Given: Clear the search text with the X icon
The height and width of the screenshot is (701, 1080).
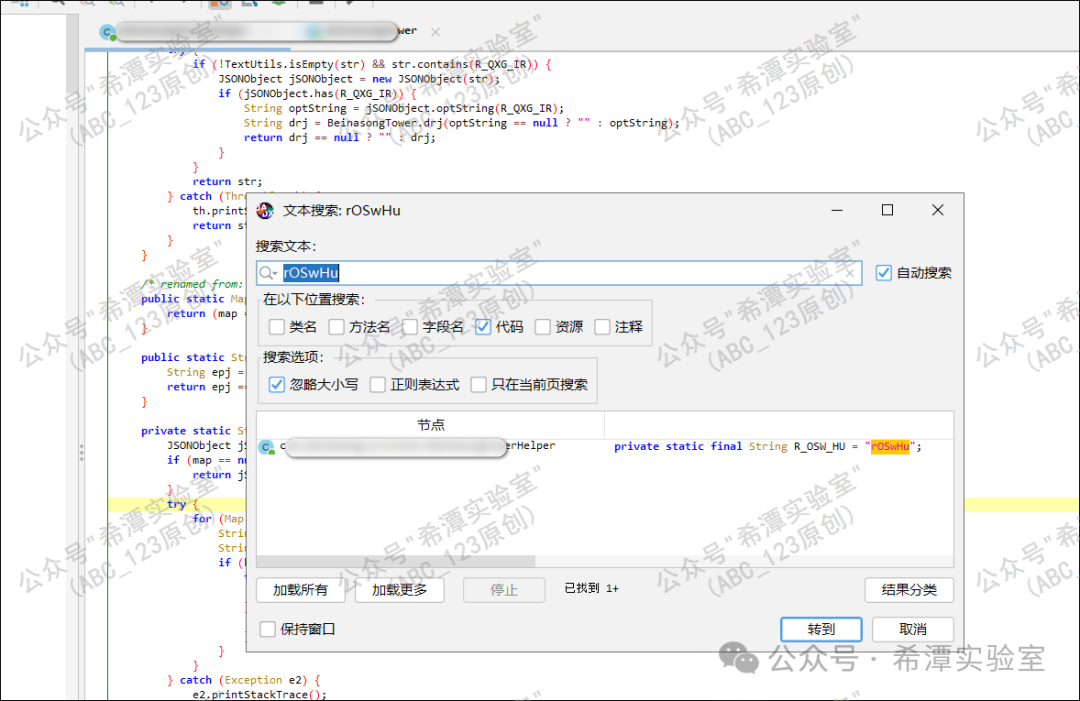Looking at the screenshot, I should pos(850,273).
